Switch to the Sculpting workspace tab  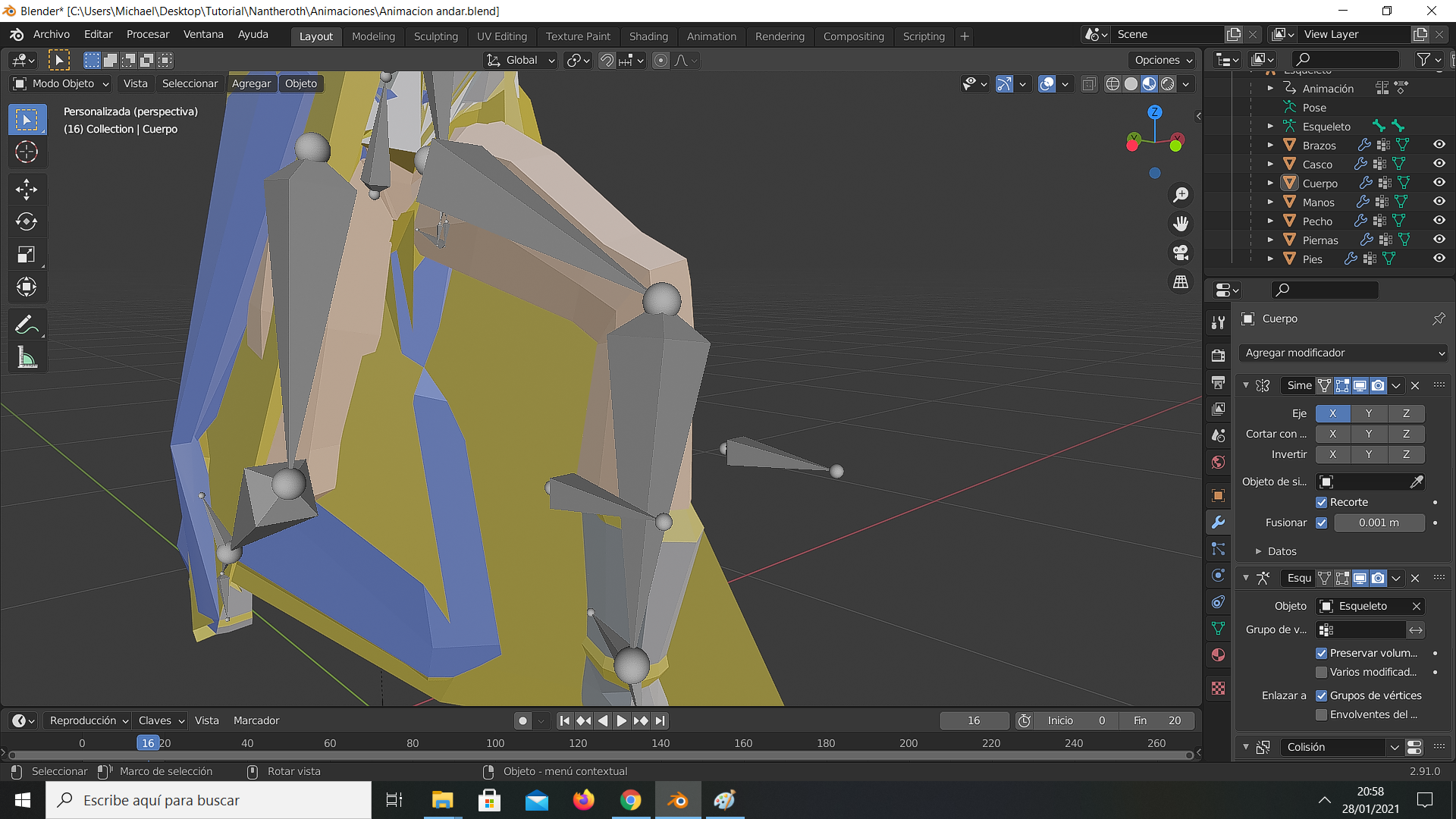[x=435, y=36]
